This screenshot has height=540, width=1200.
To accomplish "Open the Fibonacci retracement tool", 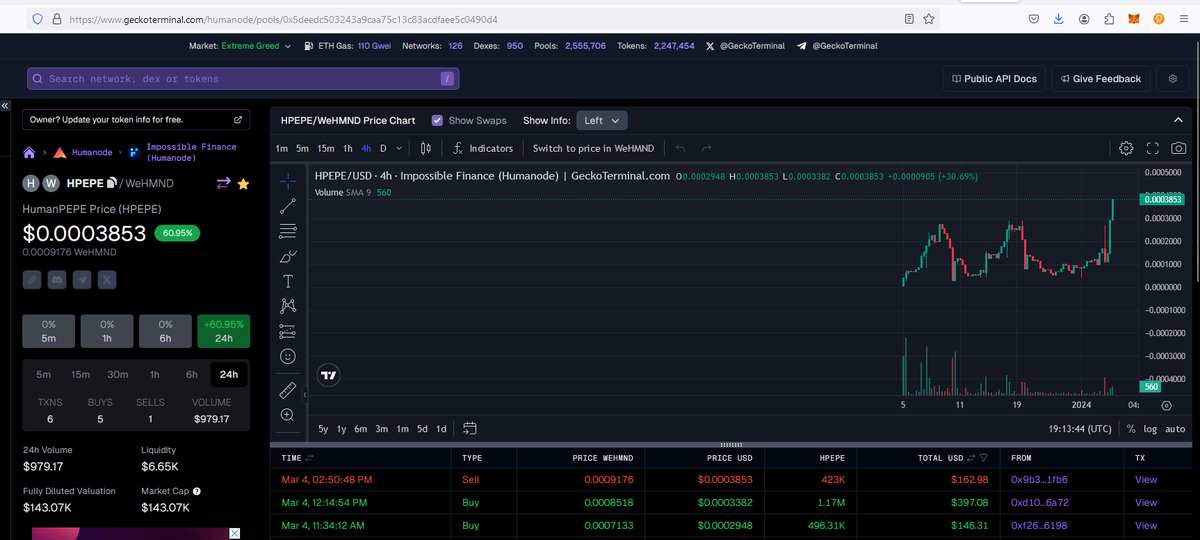I will click(288, 231).
